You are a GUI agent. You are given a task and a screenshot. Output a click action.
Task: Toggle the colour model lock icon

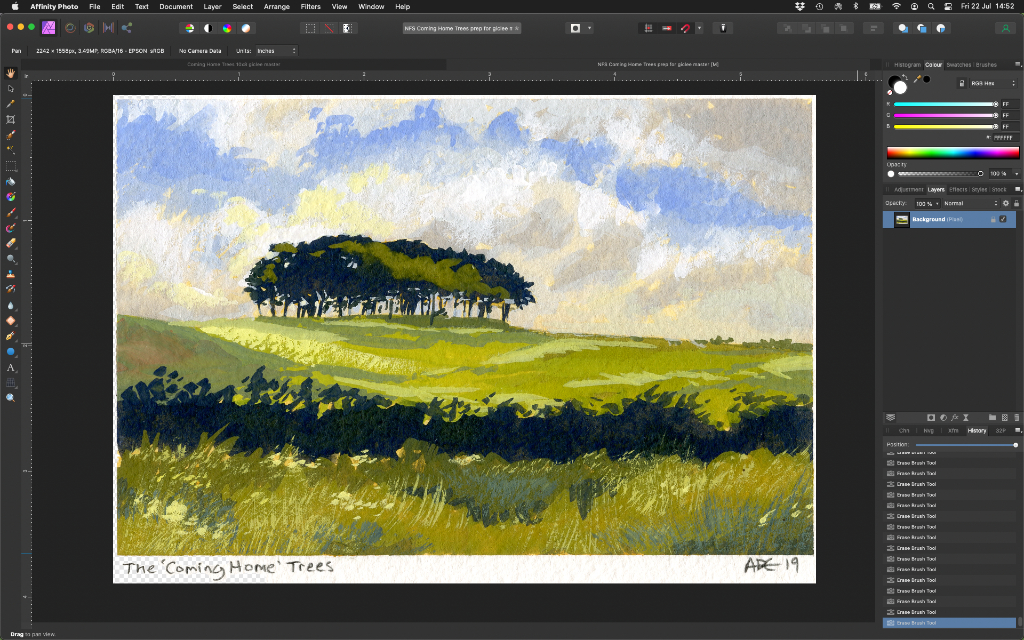[x=961, y=83]
